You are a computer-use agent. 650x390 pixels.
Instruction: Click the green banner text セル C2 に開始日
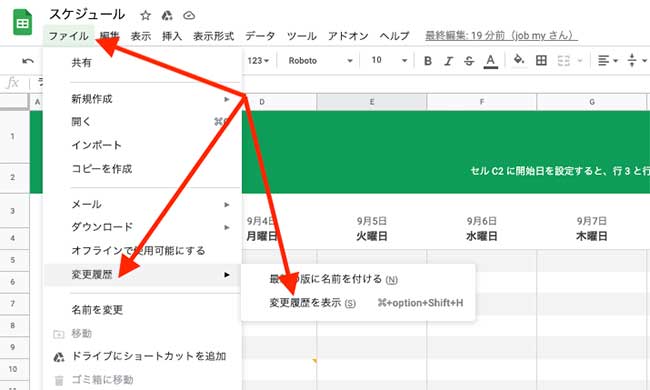pyautogui.click(x=560, y=171)
